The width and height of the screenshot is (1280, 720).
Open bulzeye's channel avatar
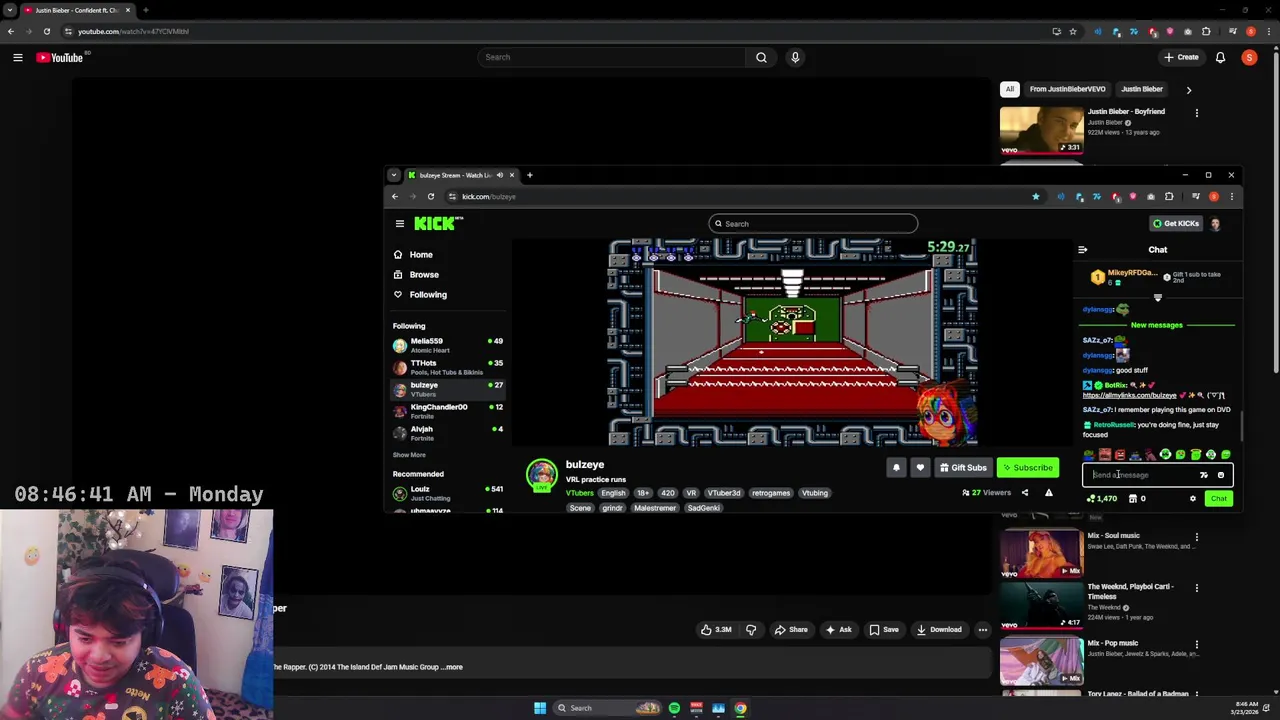(x=542, y=475)
